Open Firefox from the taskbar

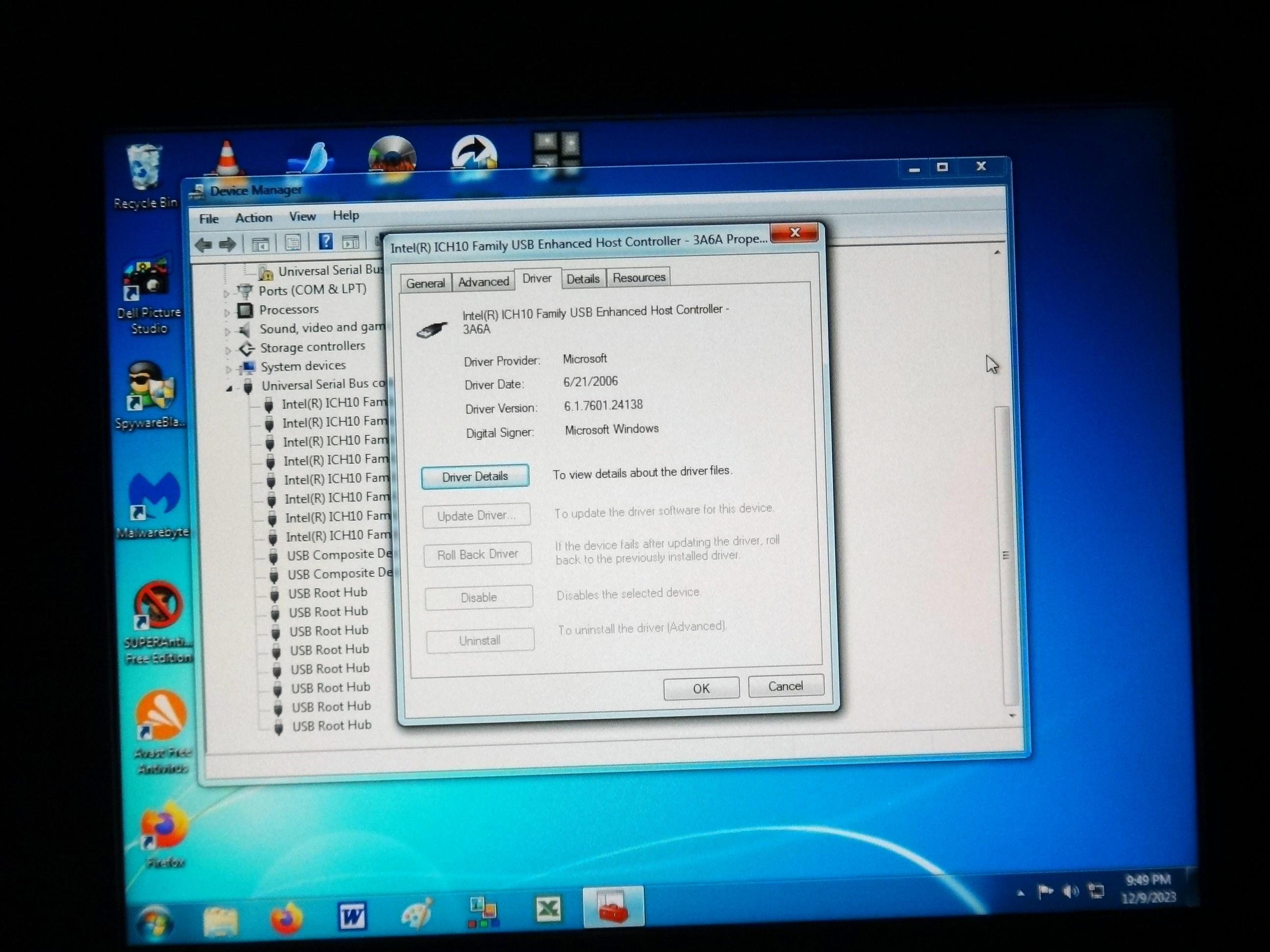point(287,918)
